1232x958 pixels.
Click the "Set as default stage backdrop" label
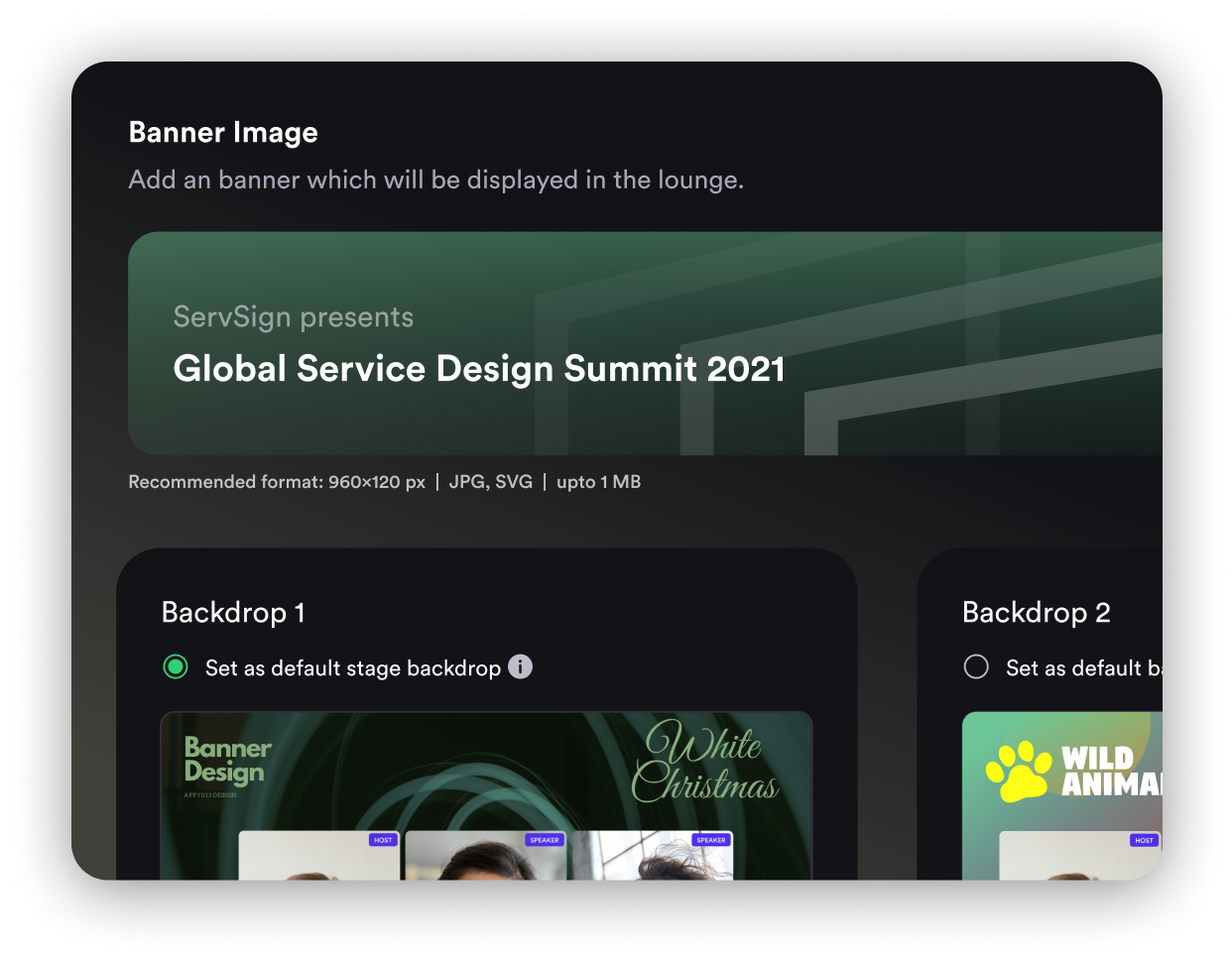(x=352, y=668)
